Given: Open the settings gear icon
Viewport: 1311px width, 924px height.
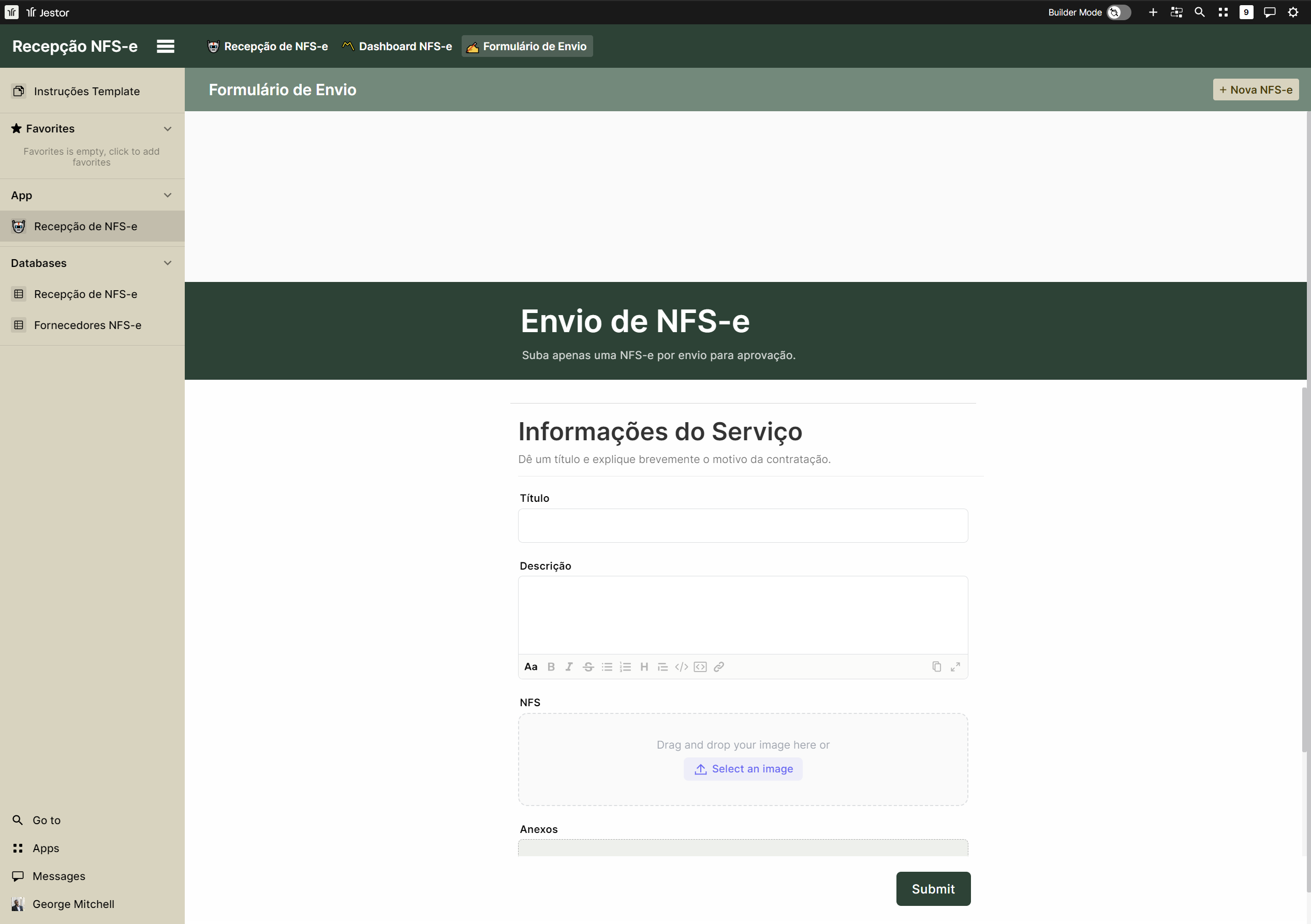Looking at the screenshot, I should pyautogui.click(x=1293, y=12).
